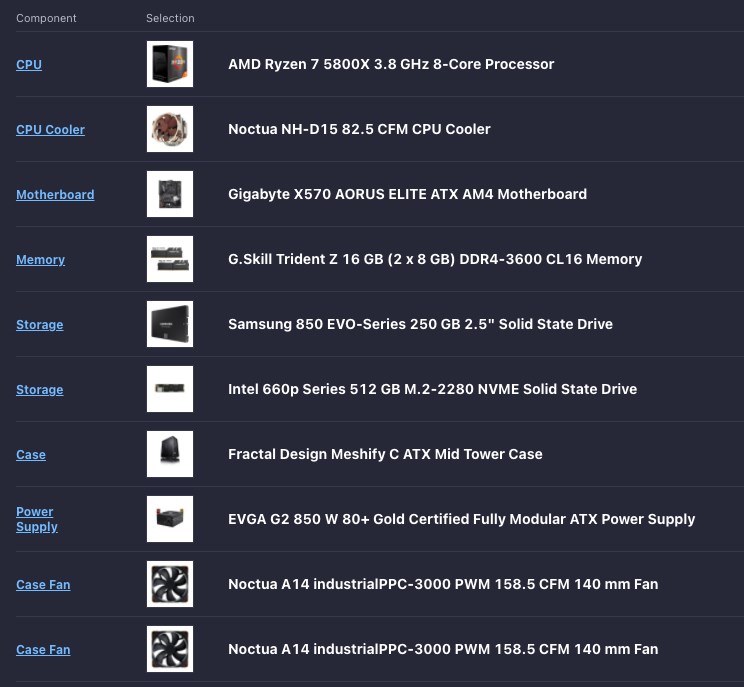The image size is (744, 687).
Task: Open Storage link for Intel 660p
Action: coord(39,390)
